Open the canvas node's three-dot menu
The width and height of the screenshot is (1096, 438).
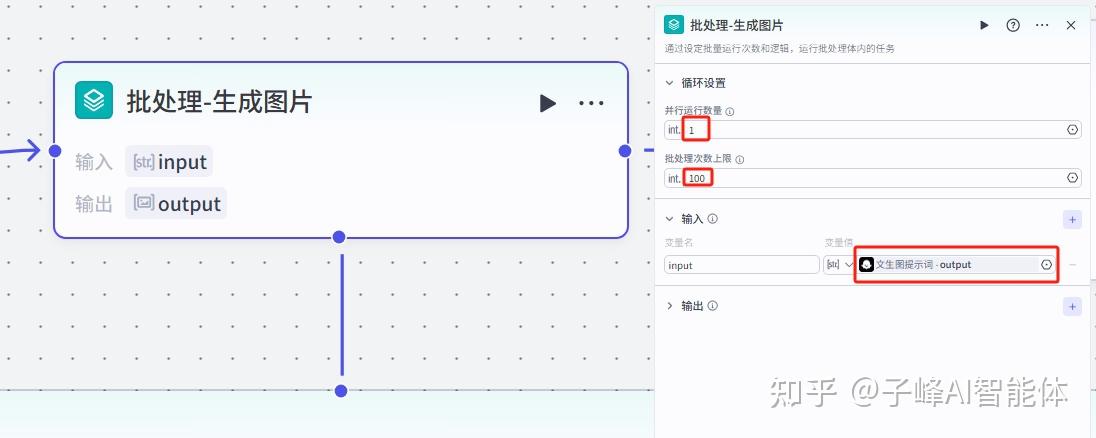point(592,103)
